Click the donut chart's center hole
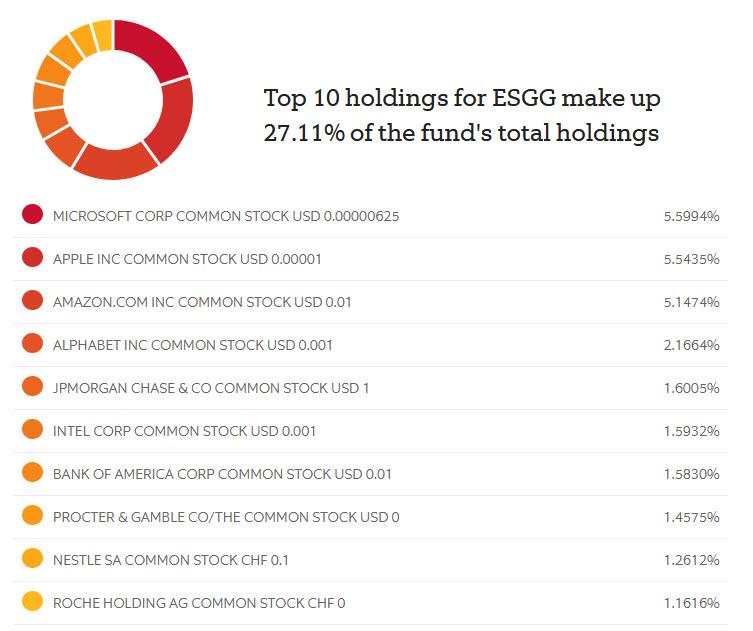Image resolution: width=753 pixels, height=631 pixels. click(113, 98)
